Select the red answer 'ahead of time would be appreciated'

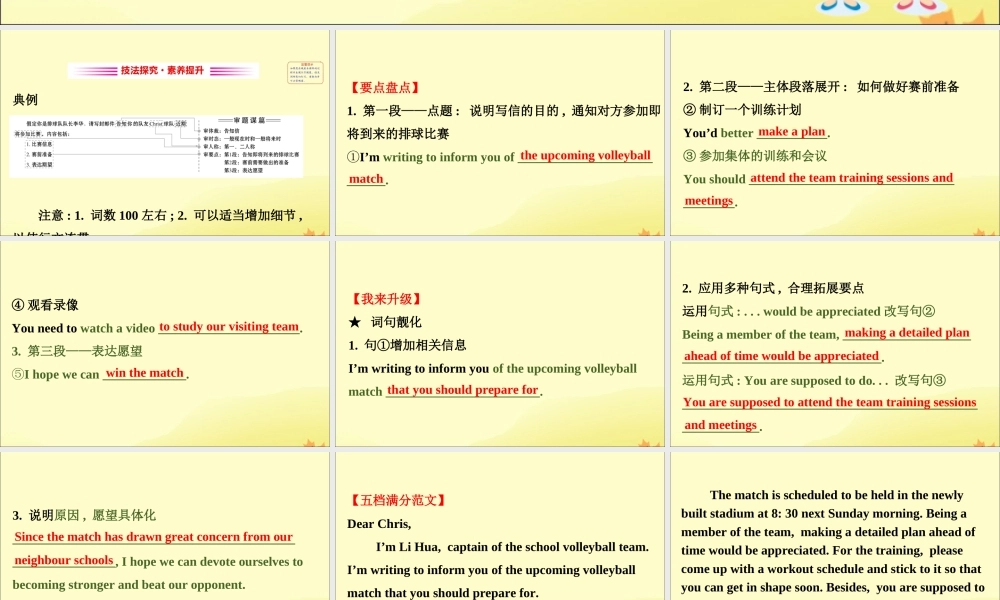[782, 356]
